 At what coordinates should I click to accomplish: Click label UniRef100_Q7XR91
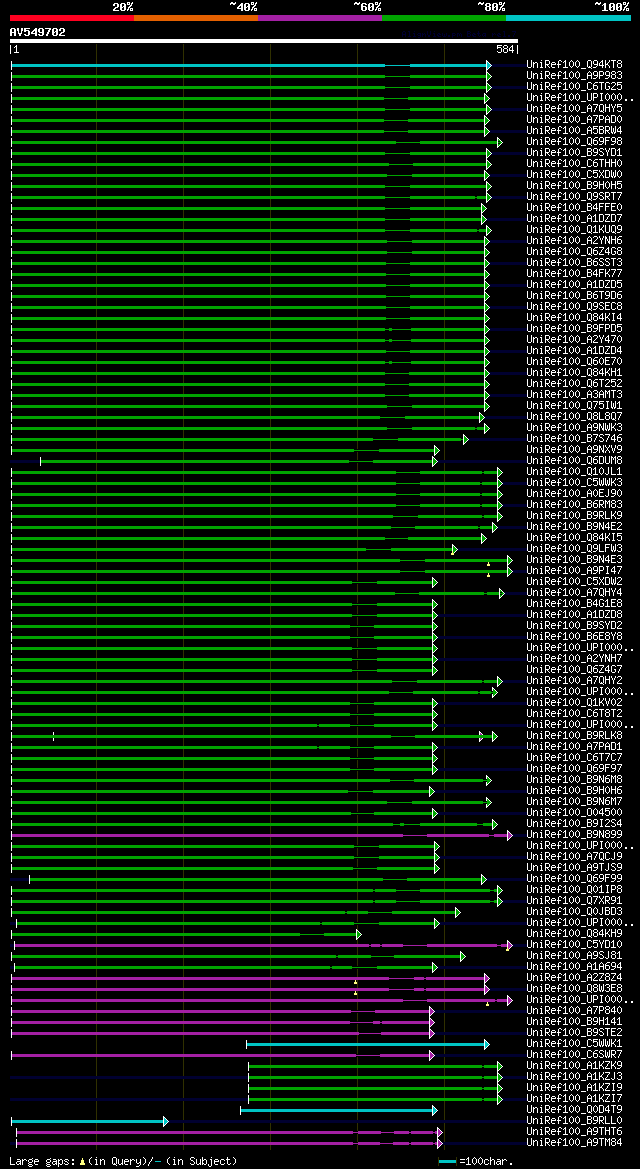pyautogui.click(x=574, y=901)
